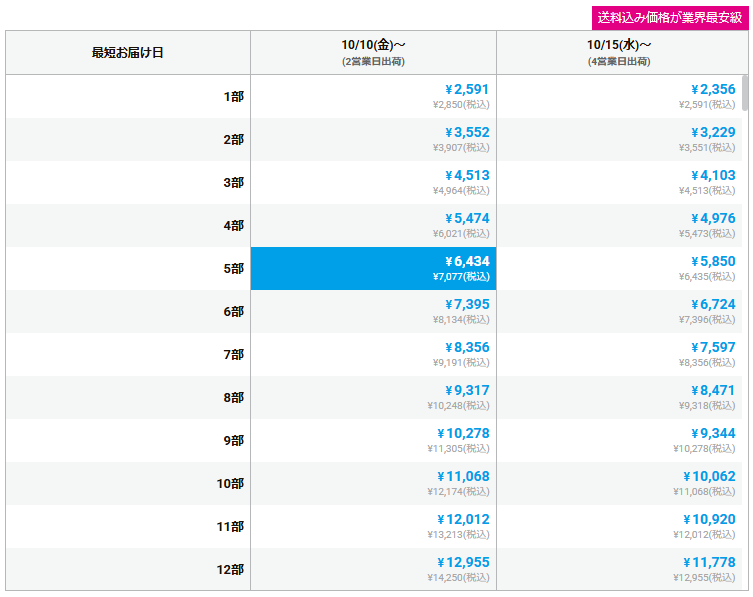Pick ¥10,920 price for 11部

pyautogui.click(x=618, y=526)
